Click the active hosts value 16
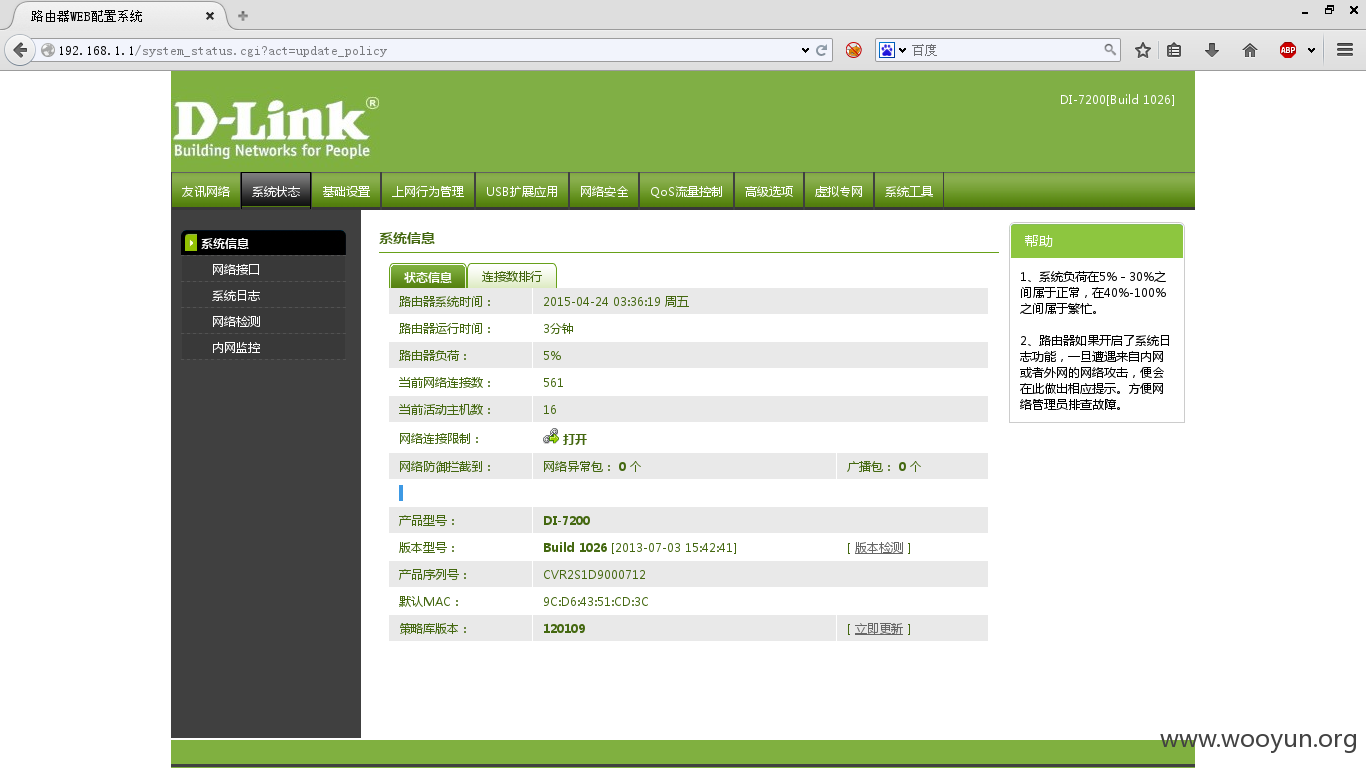 click(x=550, y=410)
